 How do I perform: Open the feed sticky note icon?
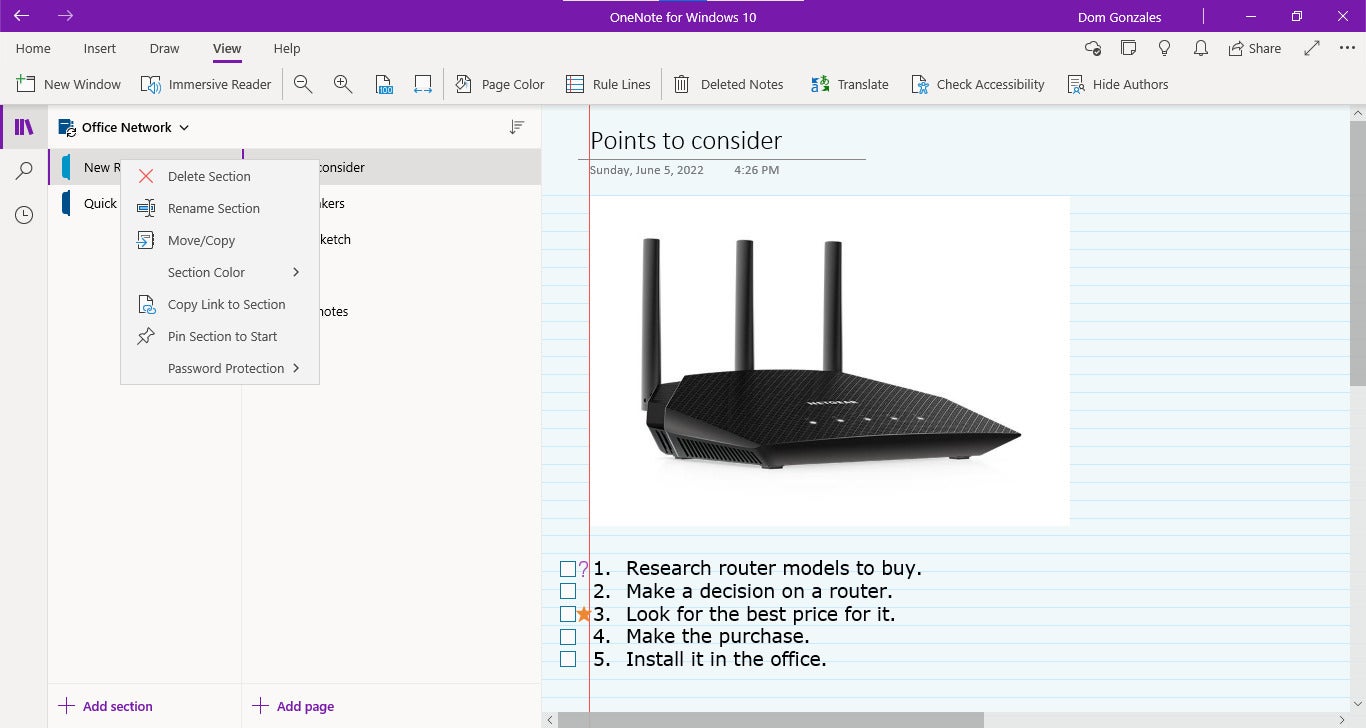pyautogui.click(x=1129, y=48)
